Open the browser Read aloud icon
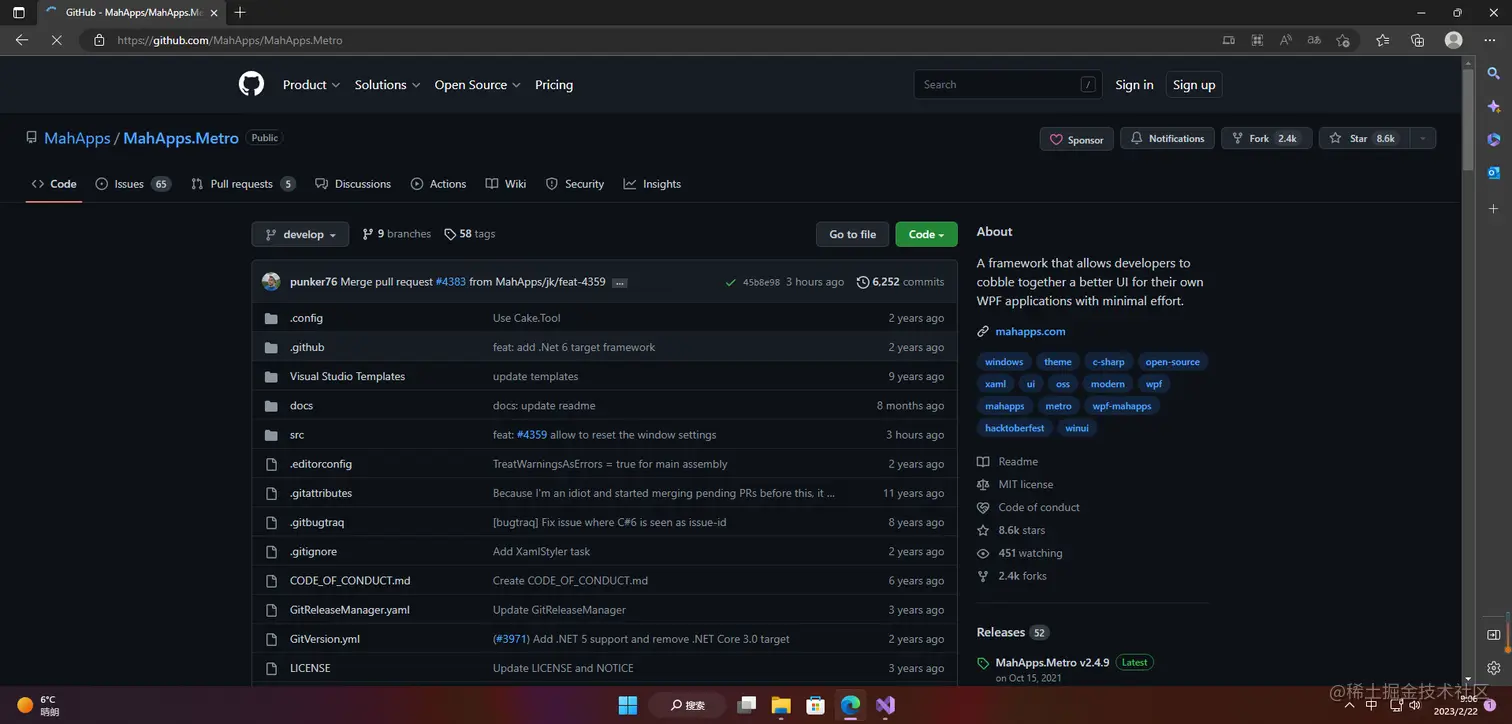1512x724 pixels. coord(1286,40)
